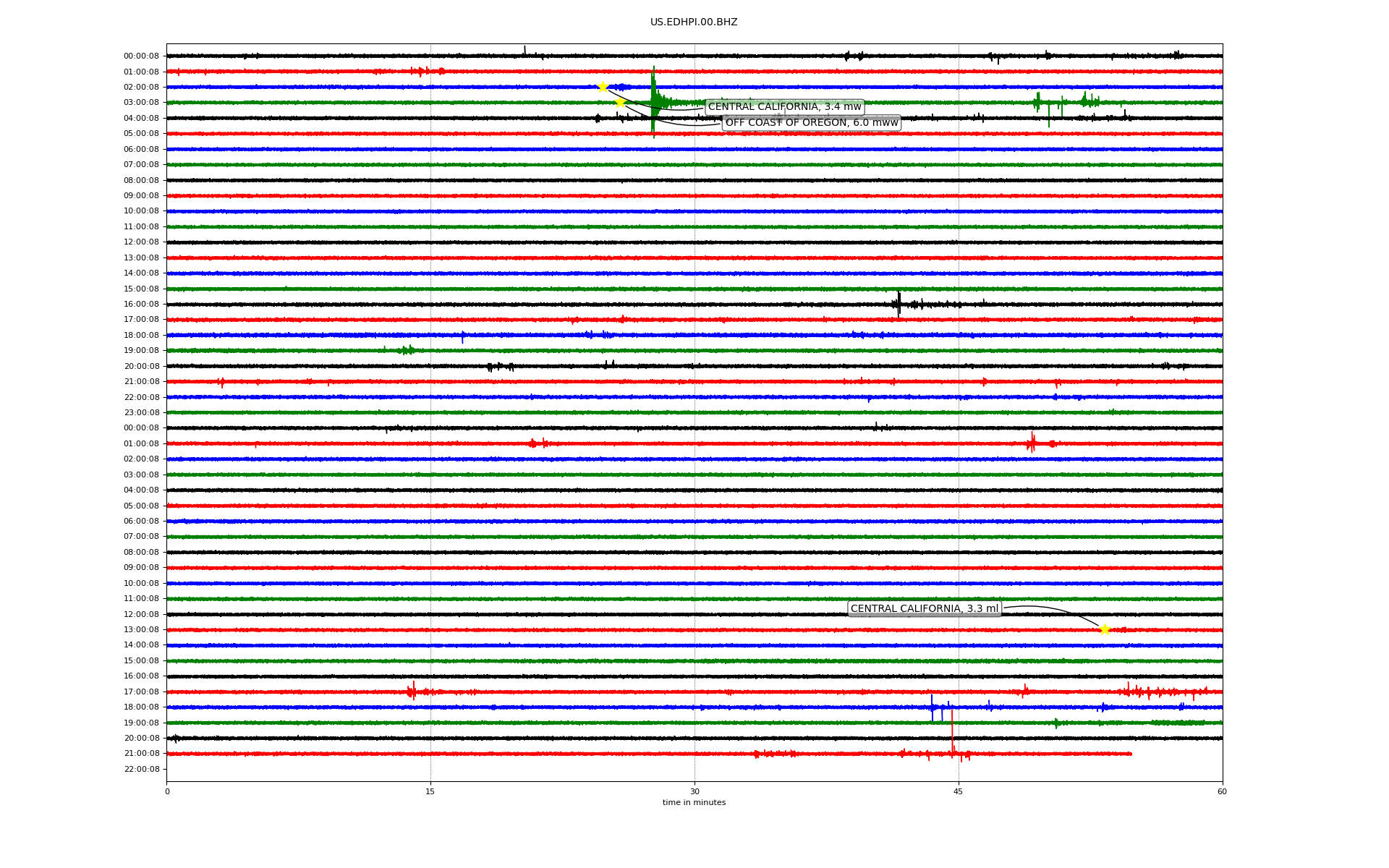Image resolution: width=1389 pixels, height=868 pixels.
Task: Click the first 00:00:08 time label at the top
Action: pos(141,56)
